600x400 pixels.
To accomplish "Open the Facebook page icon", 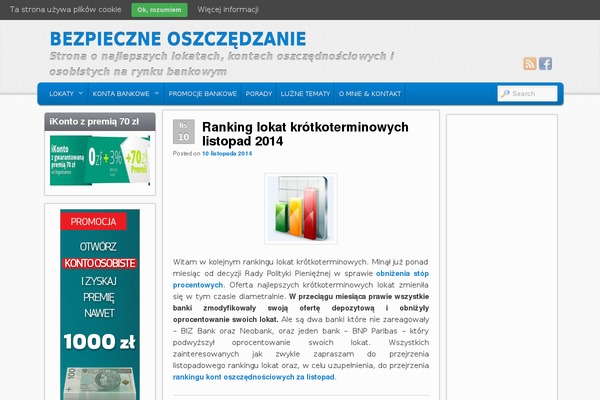I will click(545, 64).
